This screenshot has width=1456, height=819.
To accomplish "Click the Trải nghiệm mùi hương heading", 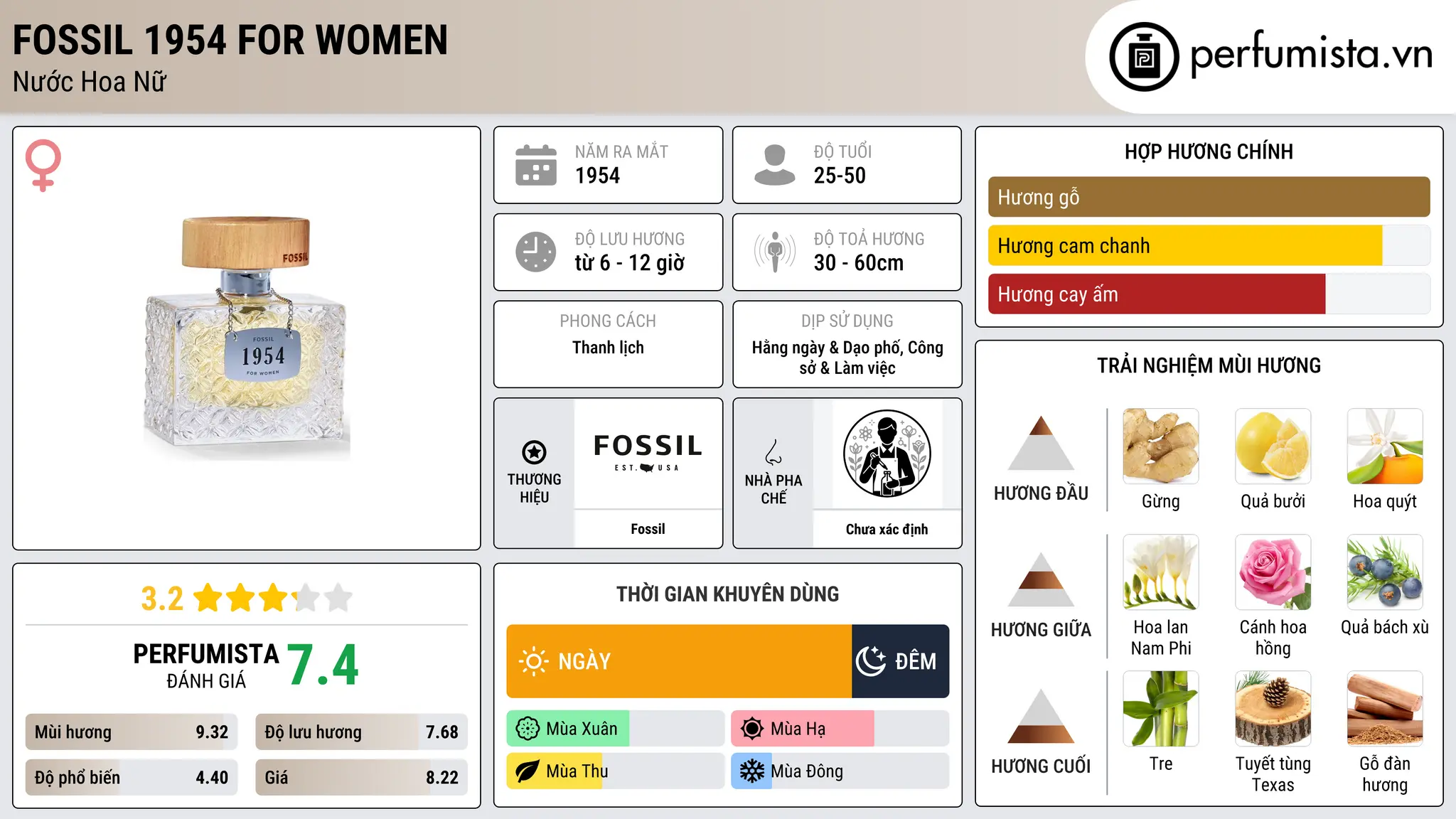I will [1209, 365].
